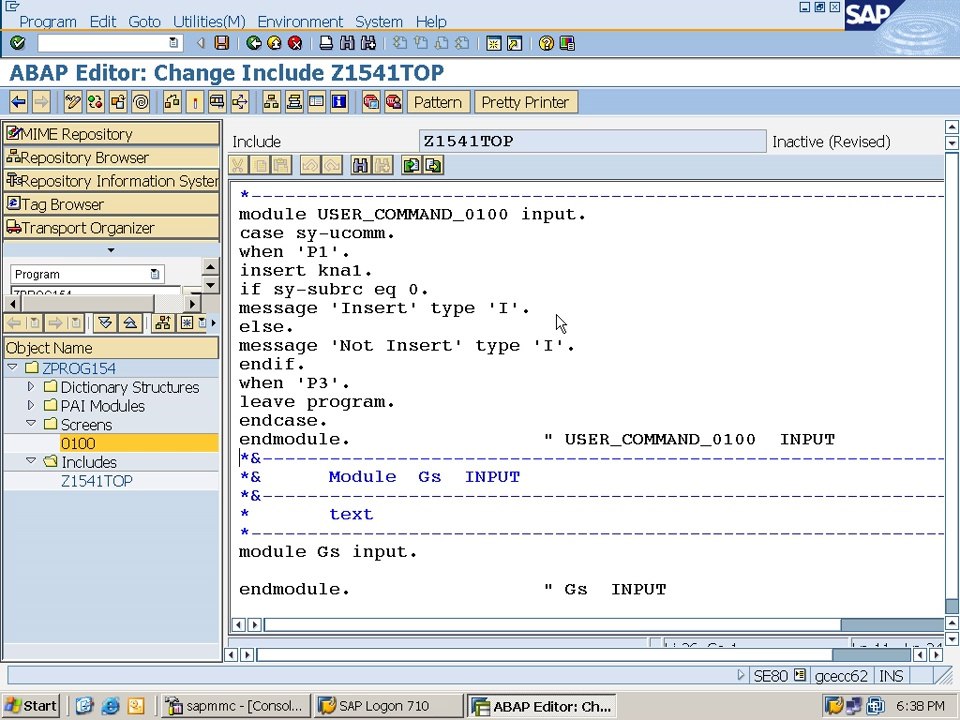Click the Find Next binoculars icon
960x720 pixels.
coord(369,43)
